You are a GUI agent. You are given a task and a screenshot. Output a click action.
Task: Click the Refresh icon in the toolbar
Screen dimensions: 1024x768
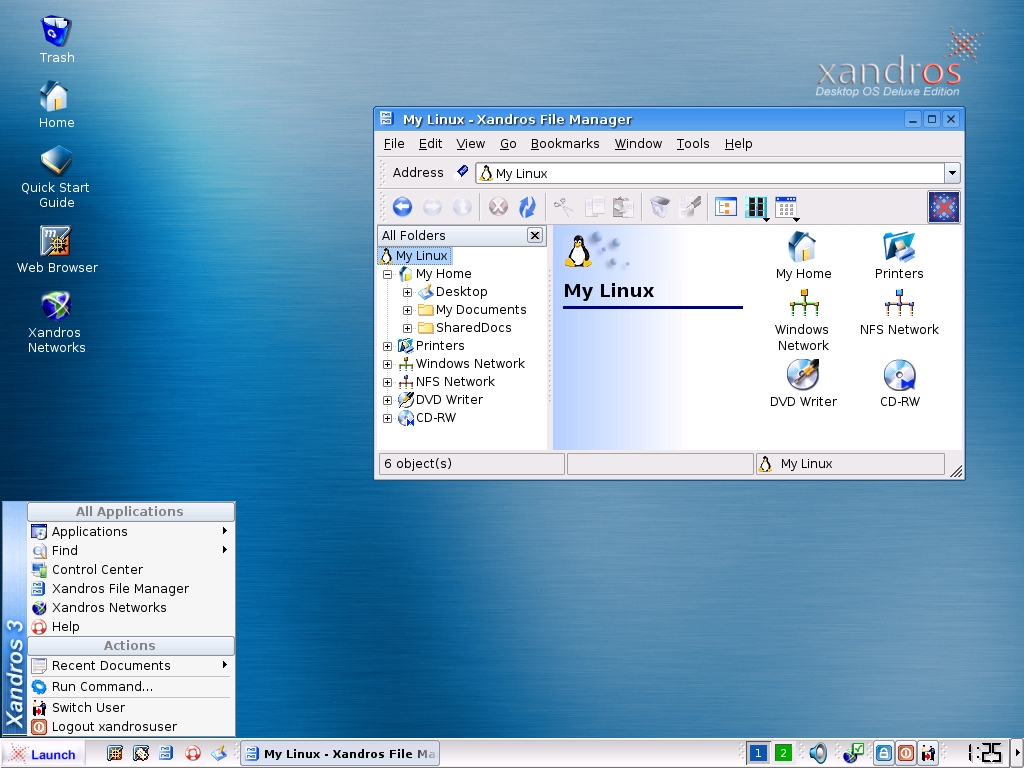527,207
